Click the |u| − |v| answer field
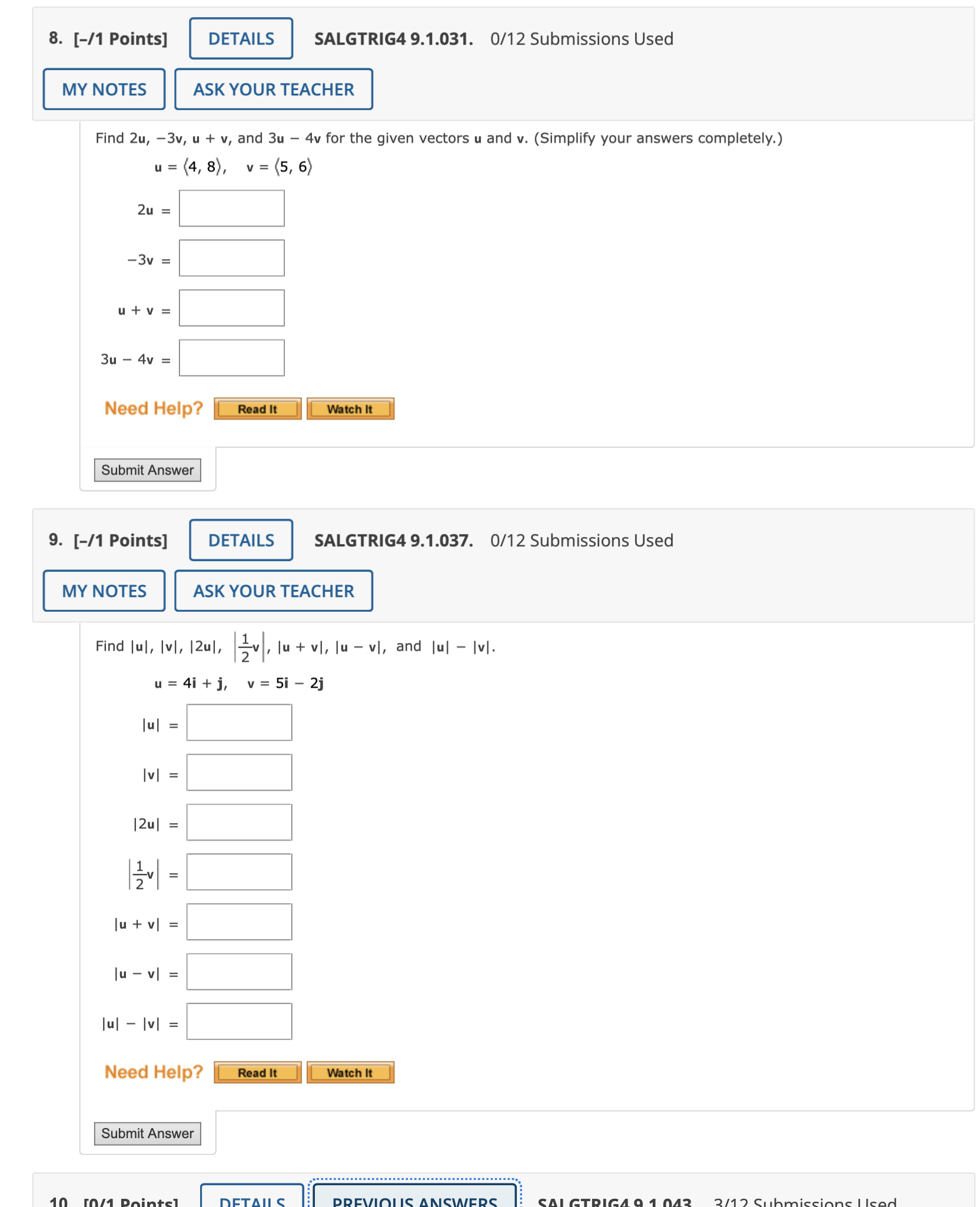This screenshot has width=980, height=1207. [238, 1021]
